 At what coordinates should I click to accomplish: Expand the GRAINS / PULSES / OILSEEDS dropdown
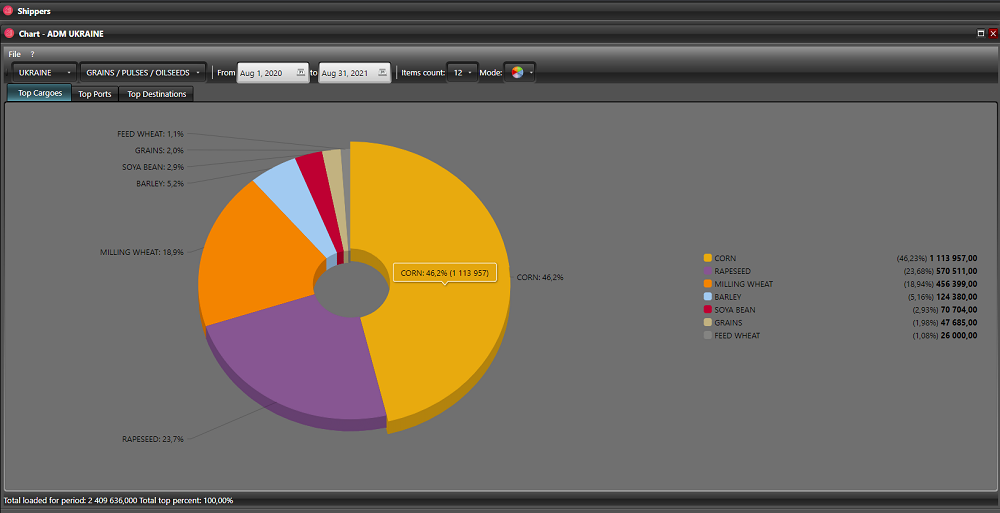pyautogui.click(x=143, y=73)
